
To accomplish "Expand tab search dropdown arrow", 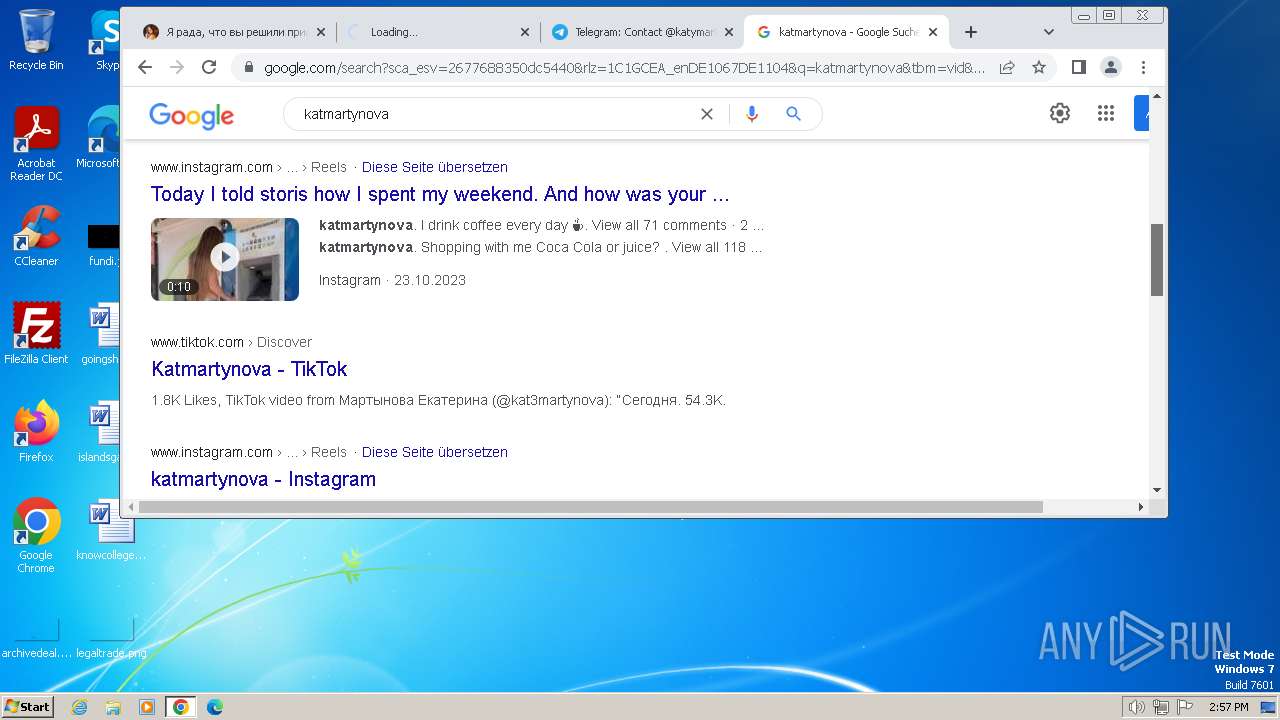I will click(1048, 32).
